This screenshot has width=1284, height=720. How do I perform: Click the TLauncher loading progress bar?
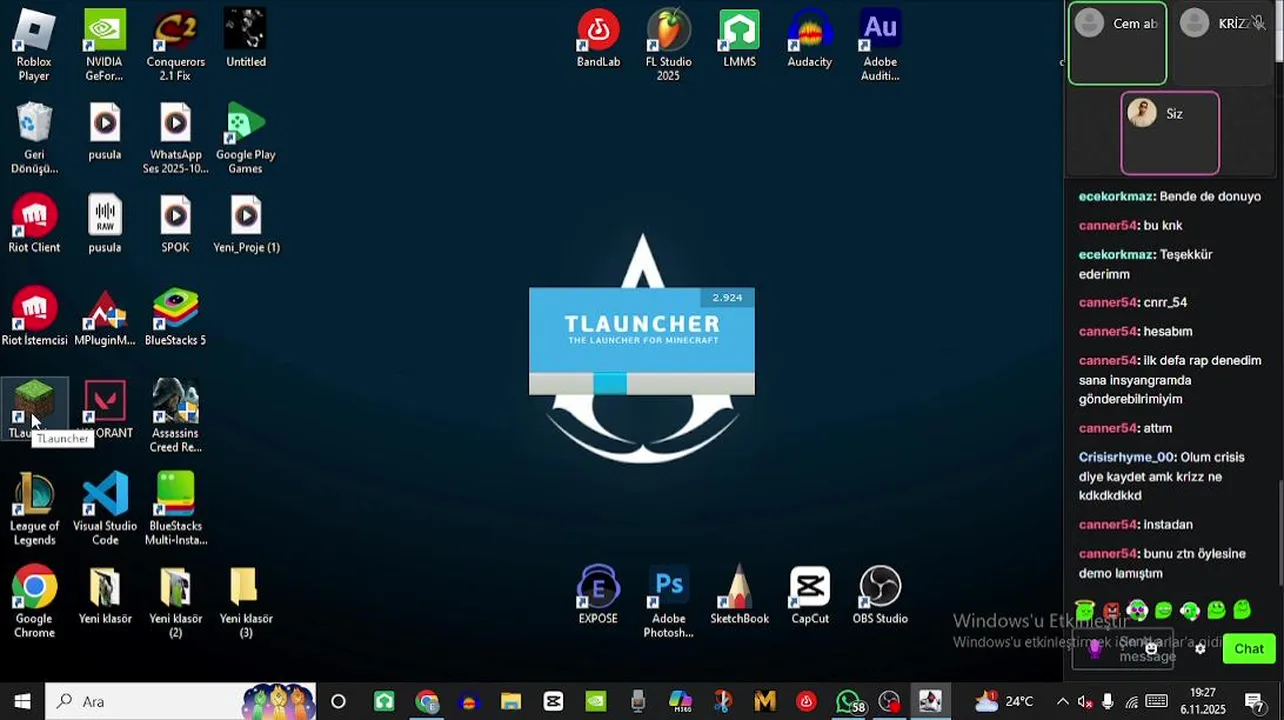click(x=642, y=384)
